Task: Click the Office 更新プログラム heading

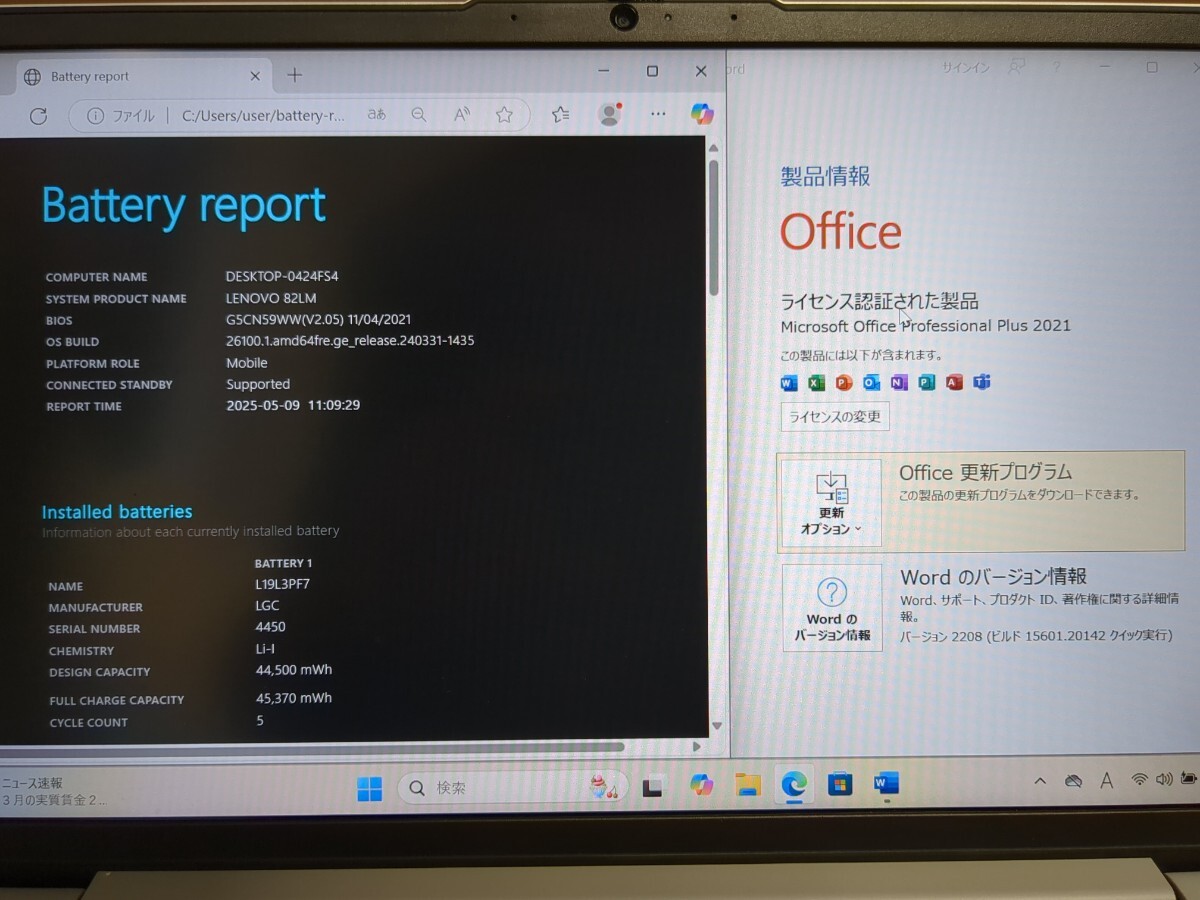Action: click(x=985, y=472)
